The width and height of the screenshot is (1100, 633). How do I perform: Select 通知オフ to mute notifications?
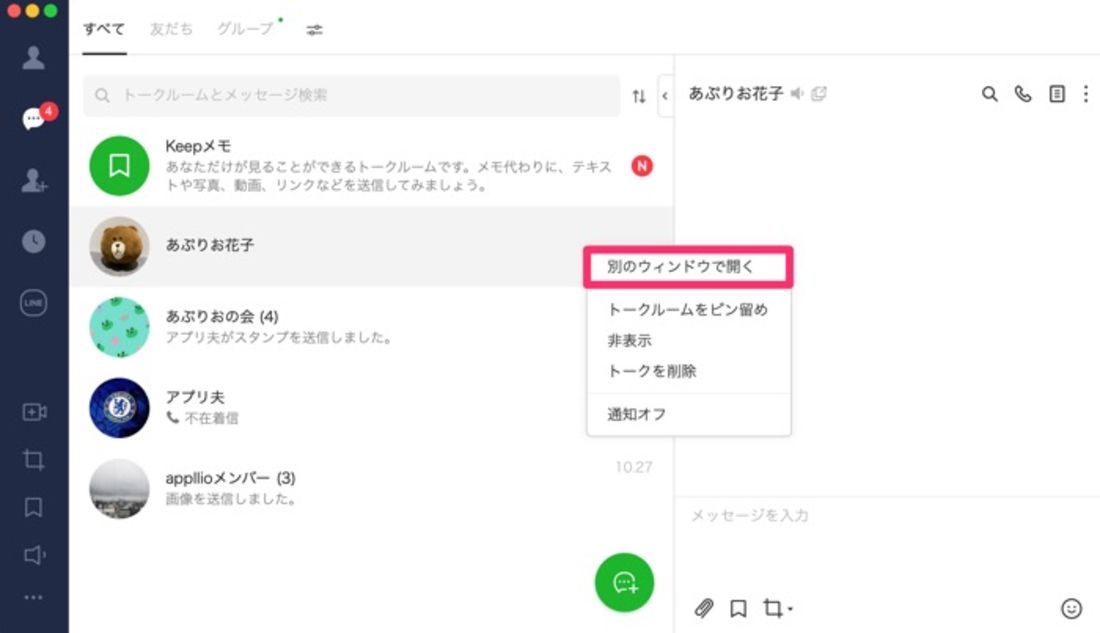click(x=636, y=414)
